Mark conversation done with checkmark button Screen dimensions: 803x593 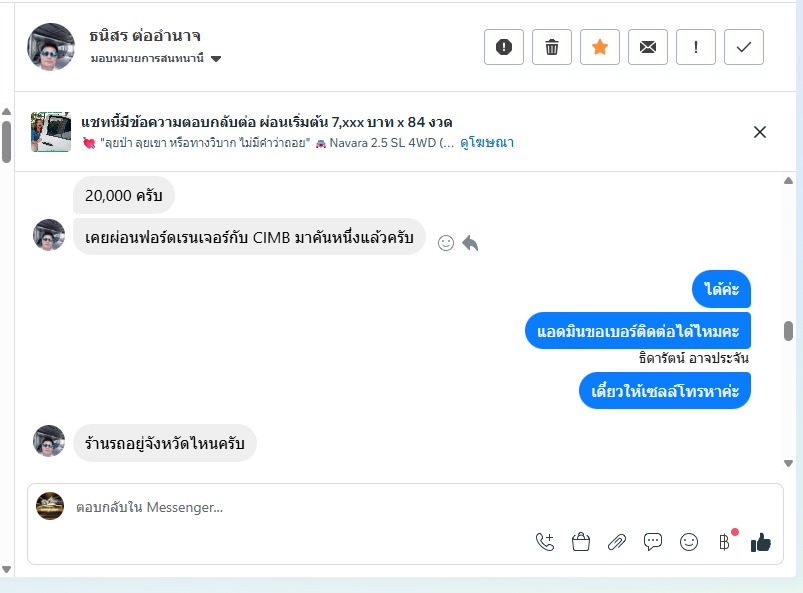[x=744, y=47]
